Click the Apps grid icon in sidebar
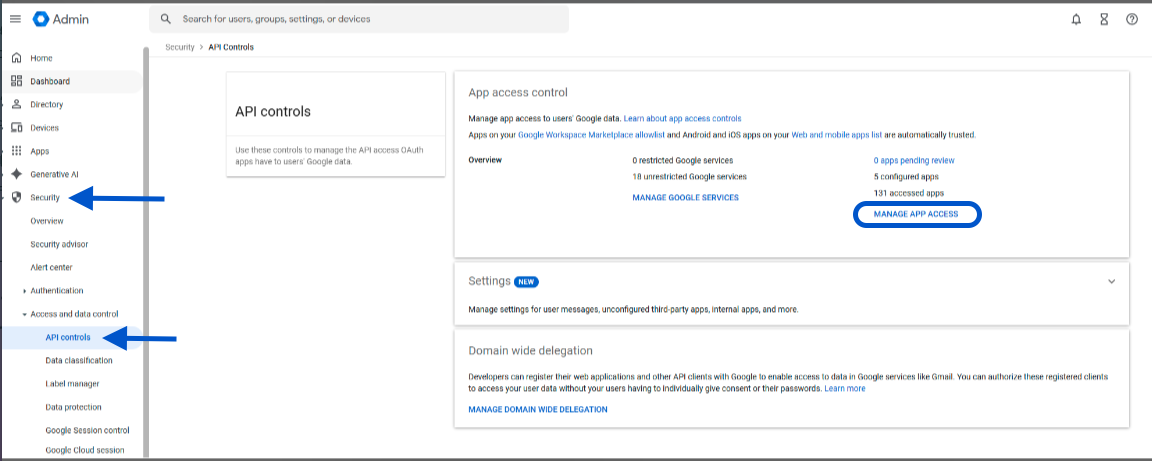1152x461 pixels. 16,151
